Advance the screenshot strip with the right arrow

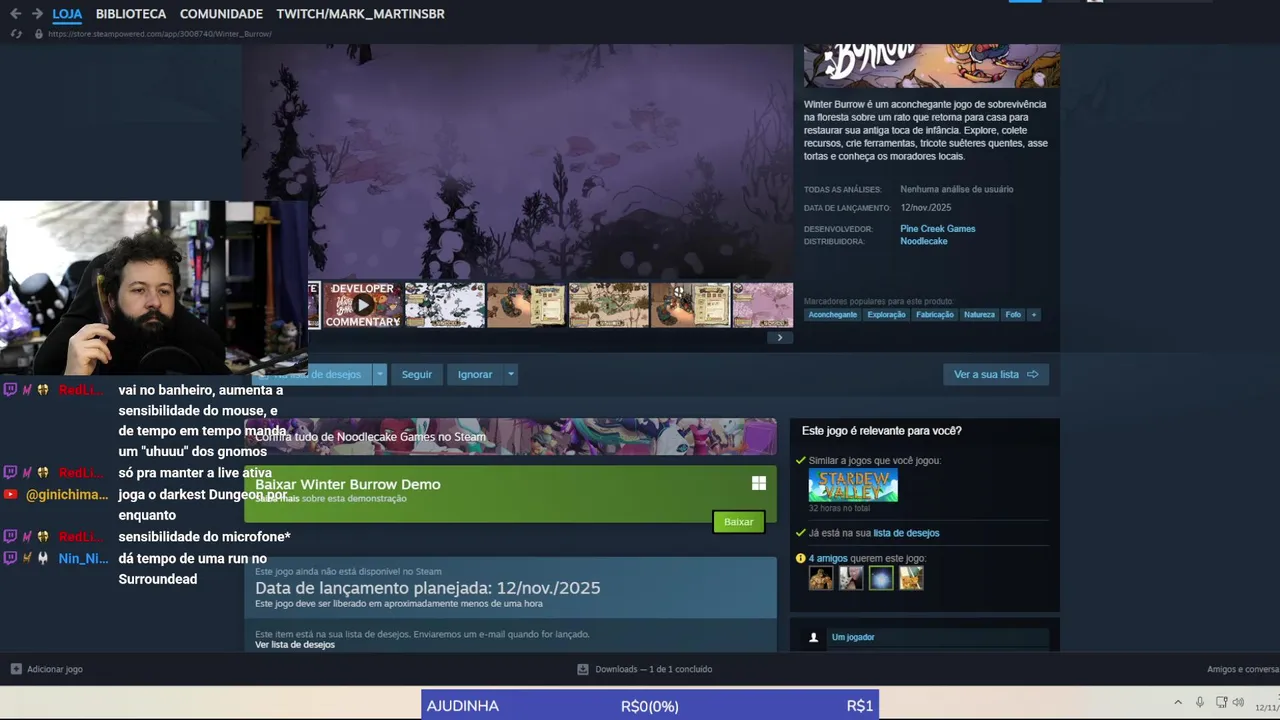[780, 337]
